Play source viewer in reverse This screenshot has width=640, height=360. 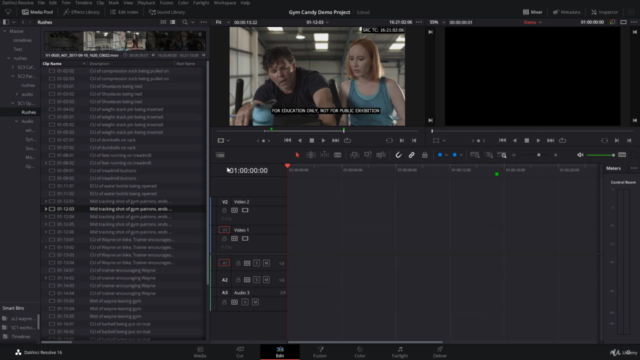tap(300, 140)
